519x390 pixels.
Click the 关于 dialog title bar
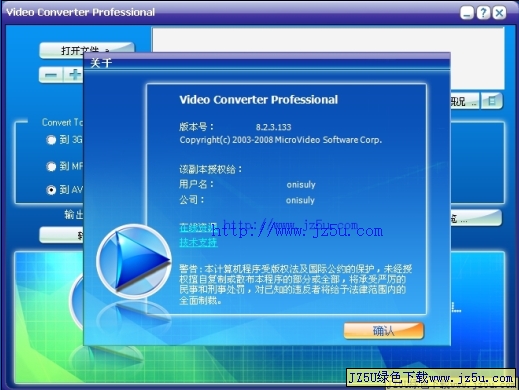point(267,62)
